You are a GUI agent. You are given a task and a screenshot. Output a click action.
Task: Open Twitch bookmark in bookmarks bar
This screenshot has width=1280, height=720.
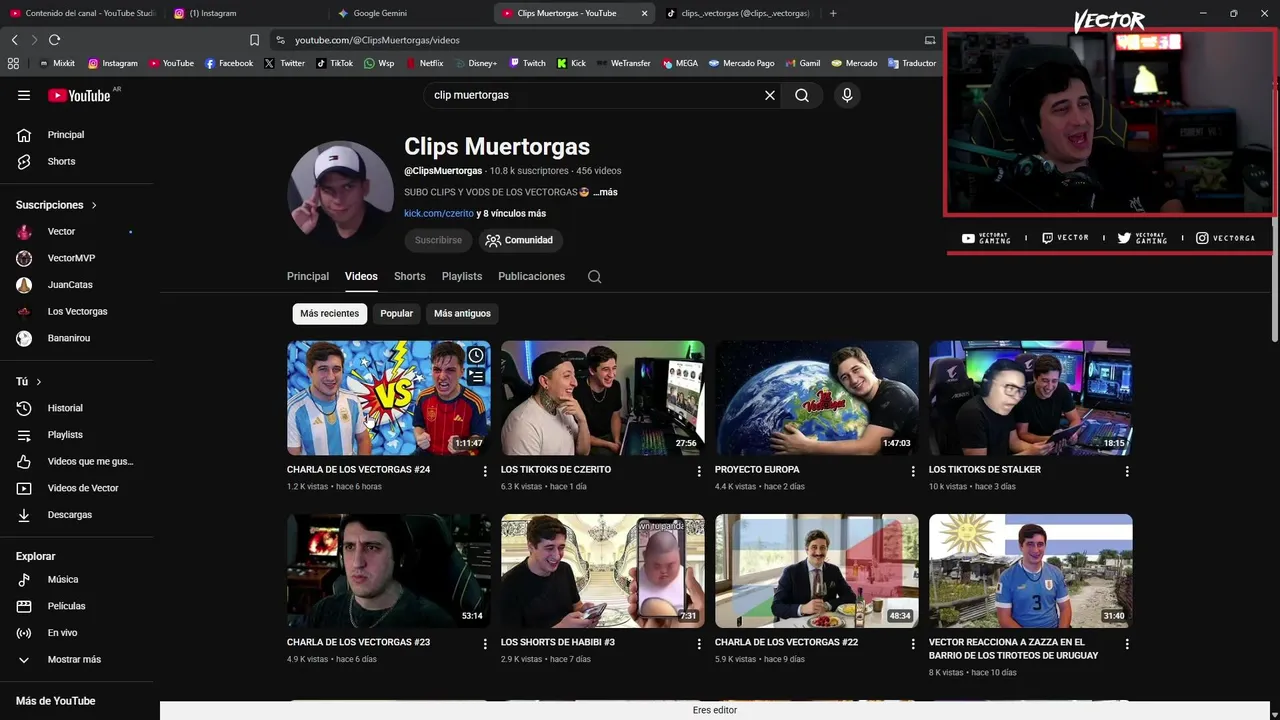click(x=527, y=63)
